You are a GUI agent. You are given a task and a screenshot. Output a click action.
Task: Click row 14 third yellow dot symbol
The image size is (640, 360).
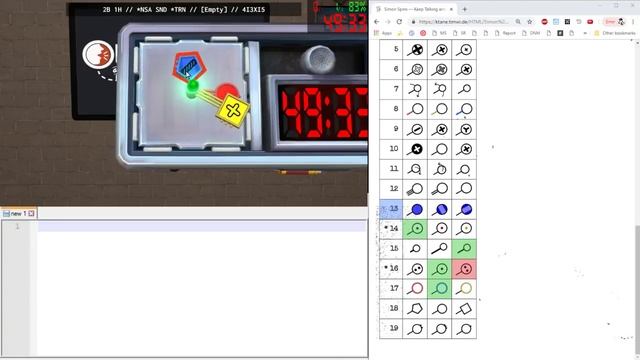click(464, 229)
